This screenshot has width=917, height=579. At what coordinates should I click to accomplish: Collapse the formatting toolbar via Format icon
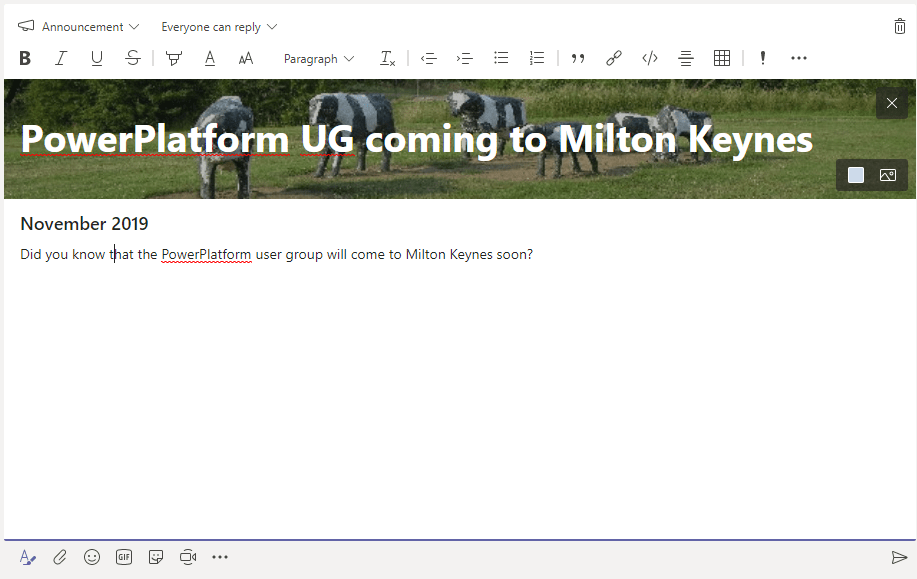(27, 557)
